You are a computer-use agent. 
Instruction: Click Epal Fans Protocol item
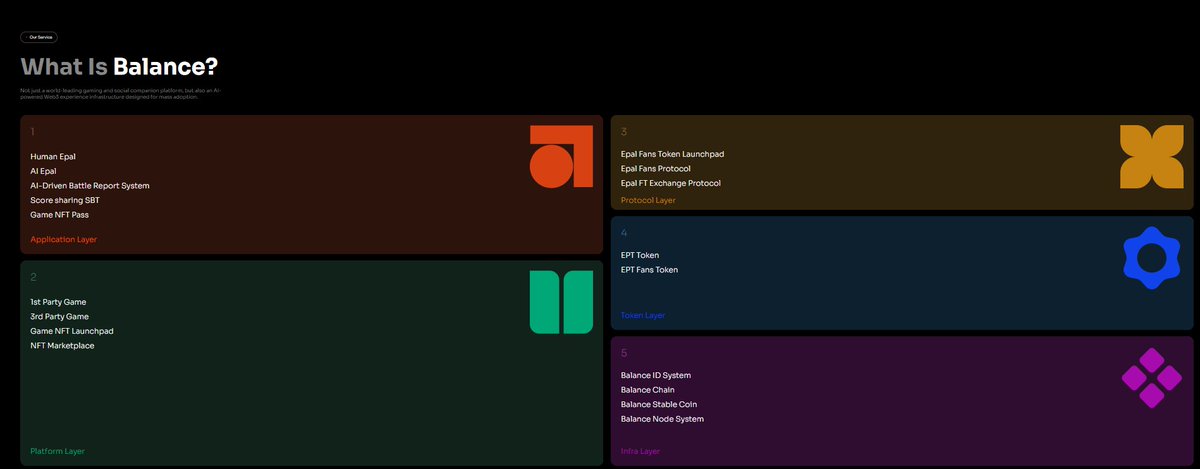(656, 169)
